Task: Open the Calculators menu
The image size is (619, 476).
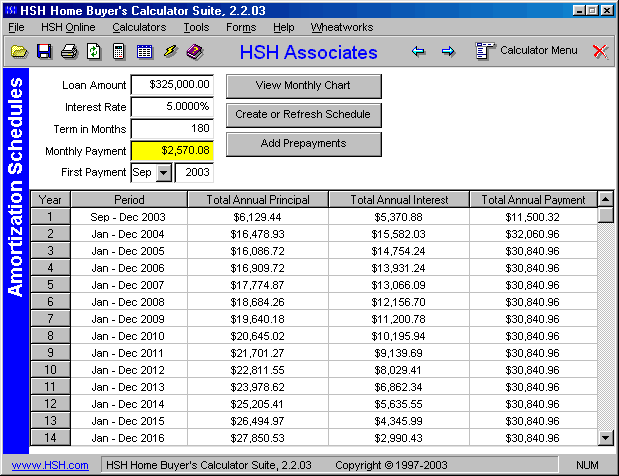Action: [139, 27]
